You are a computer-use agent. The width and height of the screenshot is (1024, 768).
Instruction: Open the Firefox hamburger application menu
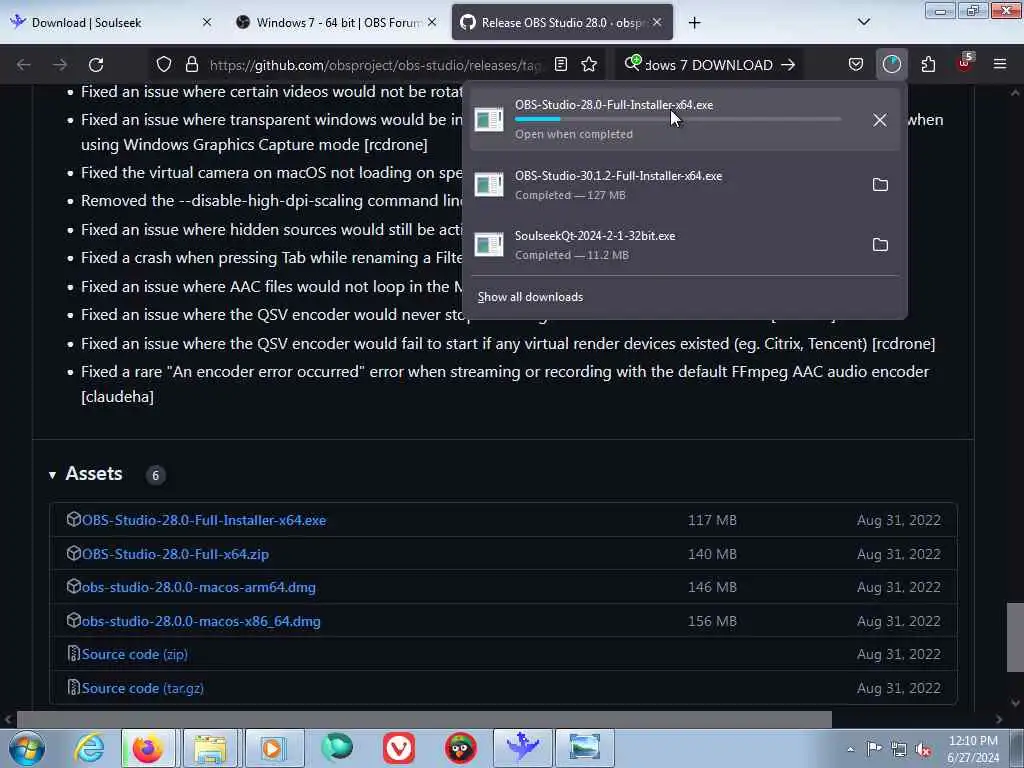pos(1000,65)
